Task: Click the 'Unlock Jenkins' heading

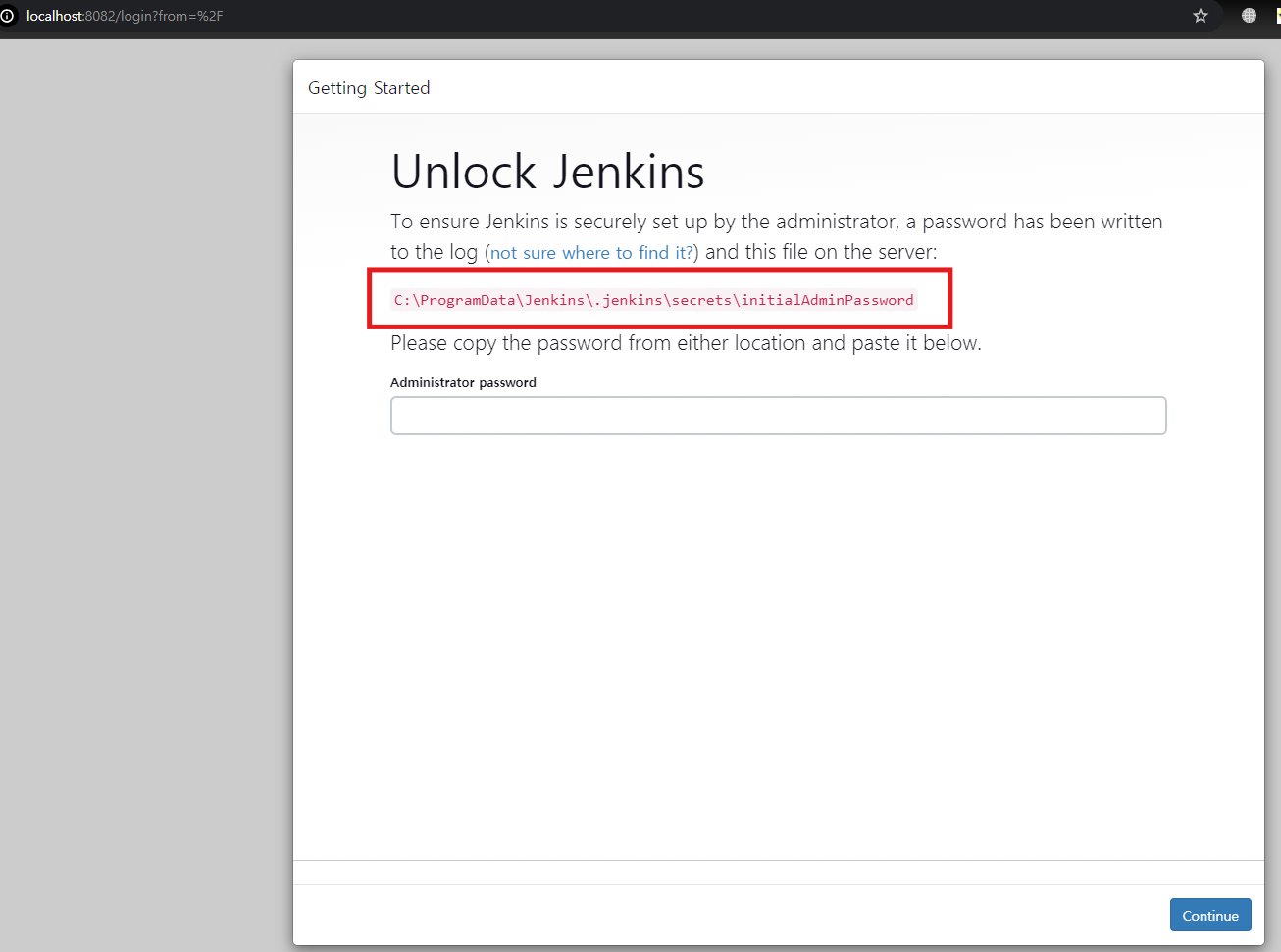Action: 547,173
